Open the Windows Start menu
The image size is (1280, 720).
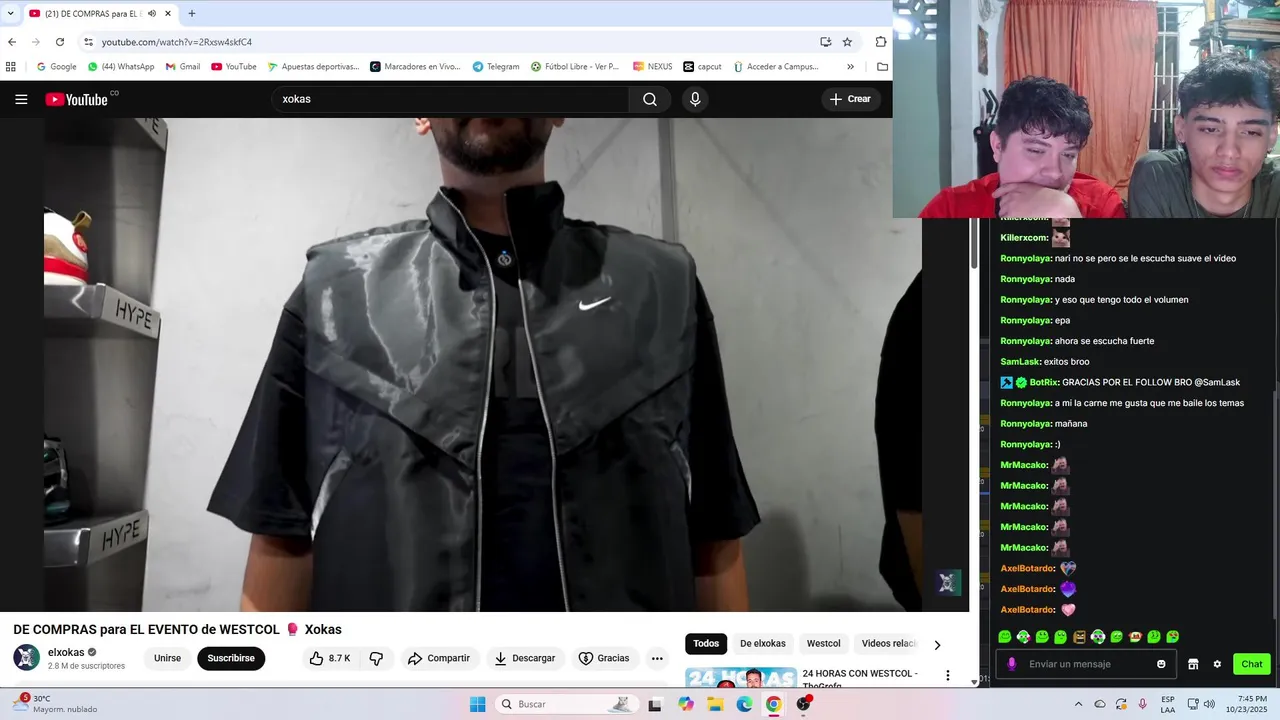click(x=478, y=704)
